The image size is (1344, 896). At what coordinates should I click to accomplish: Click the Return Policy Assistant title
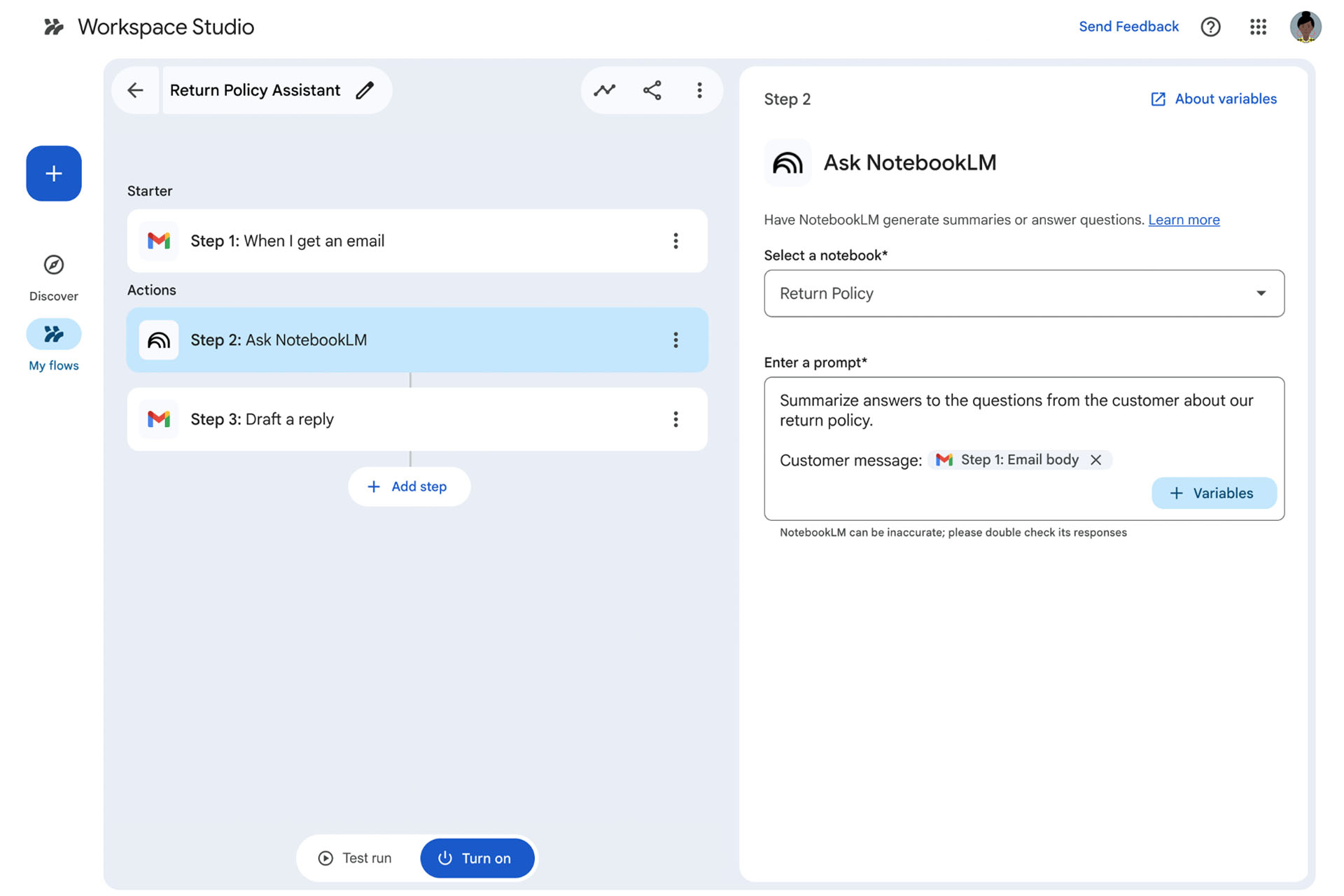tap(255, 90)
